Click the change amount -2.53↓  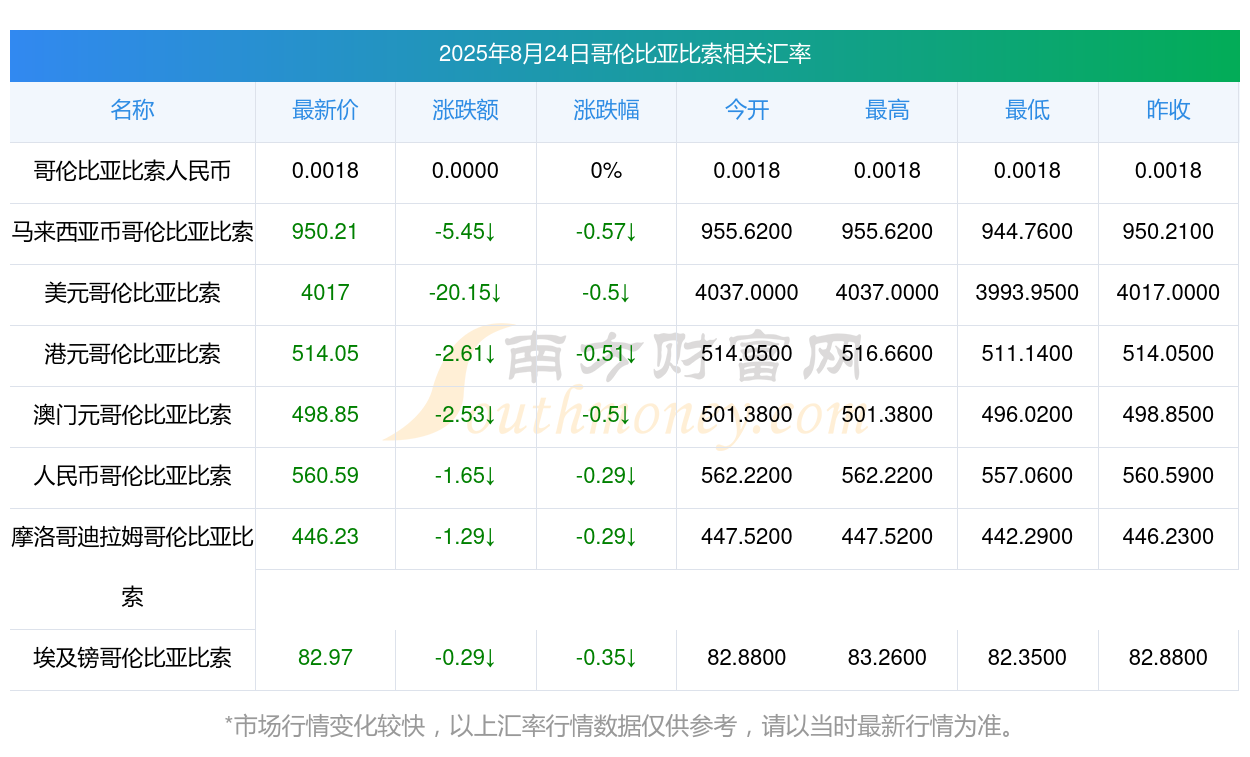pyautogui.click(x=465, y=415)
